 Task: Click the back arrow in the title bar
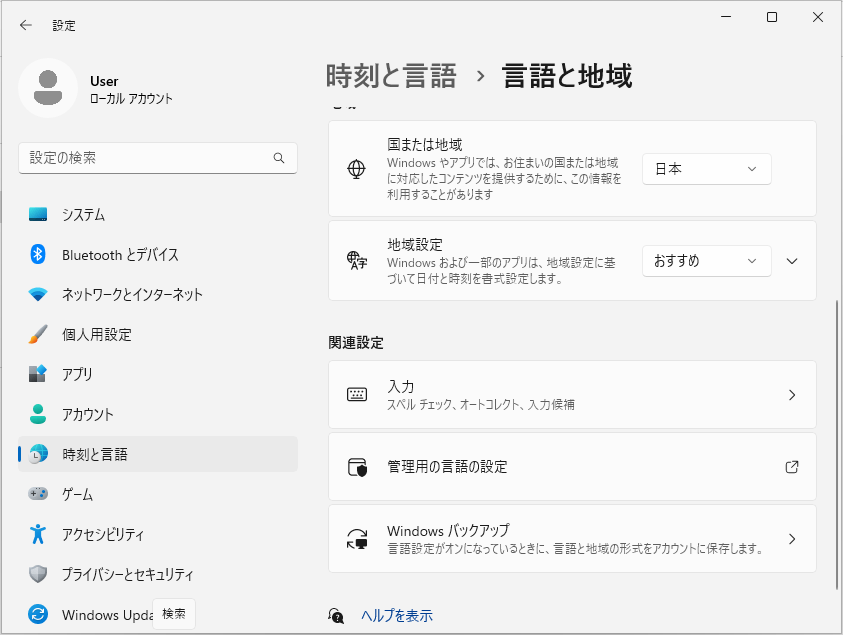tap(26, 25)
